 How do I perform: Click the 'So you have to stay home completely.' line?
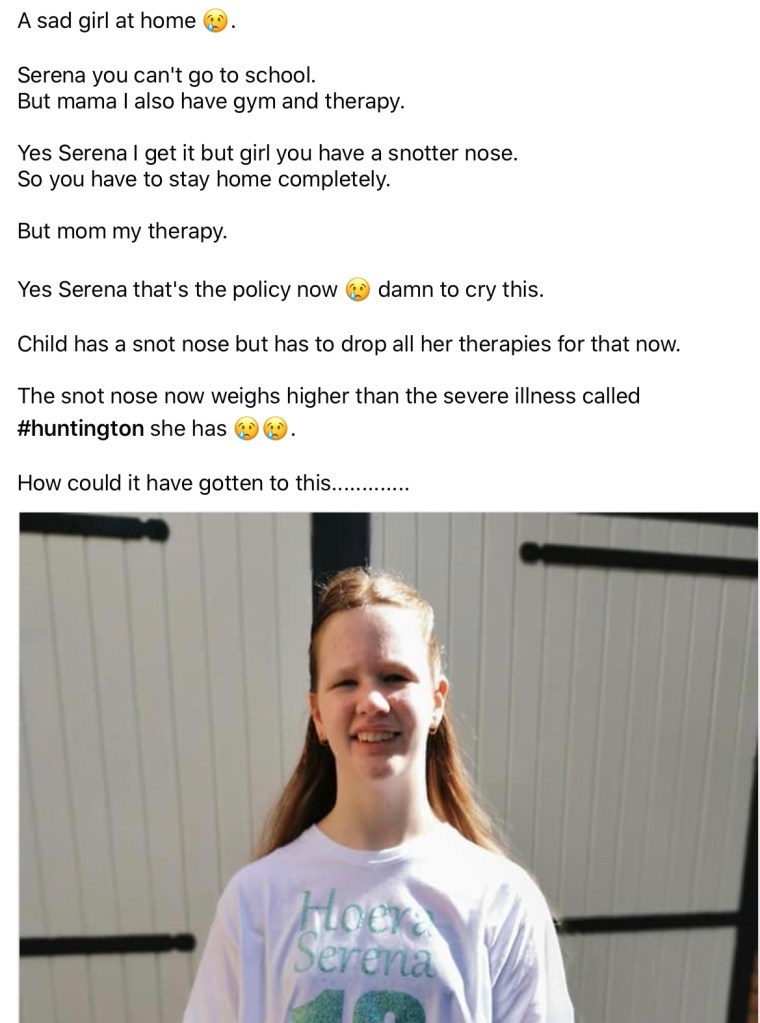(204, 179)
